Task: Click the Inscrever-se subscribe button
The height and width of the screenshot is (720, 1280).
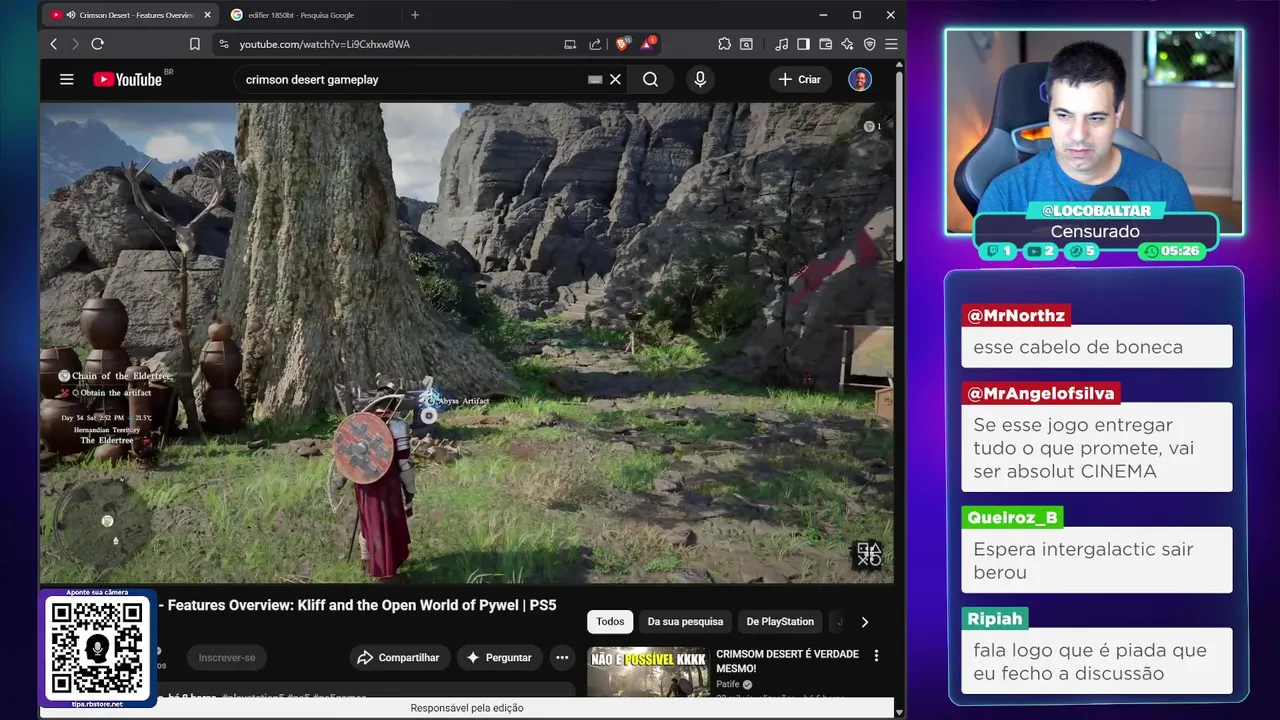Action: pos(227,657)
